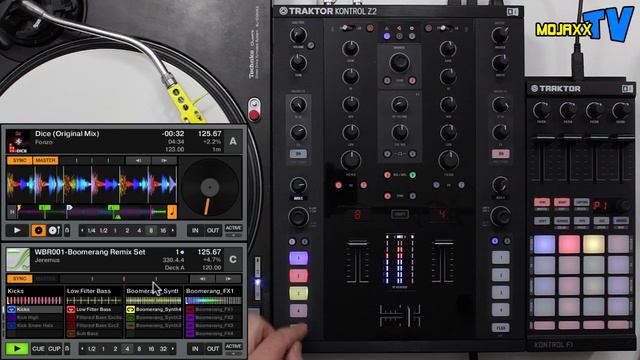The image size is (640, 360).
Task: Click the green play button on Deck C
Action: coord(17,349)
